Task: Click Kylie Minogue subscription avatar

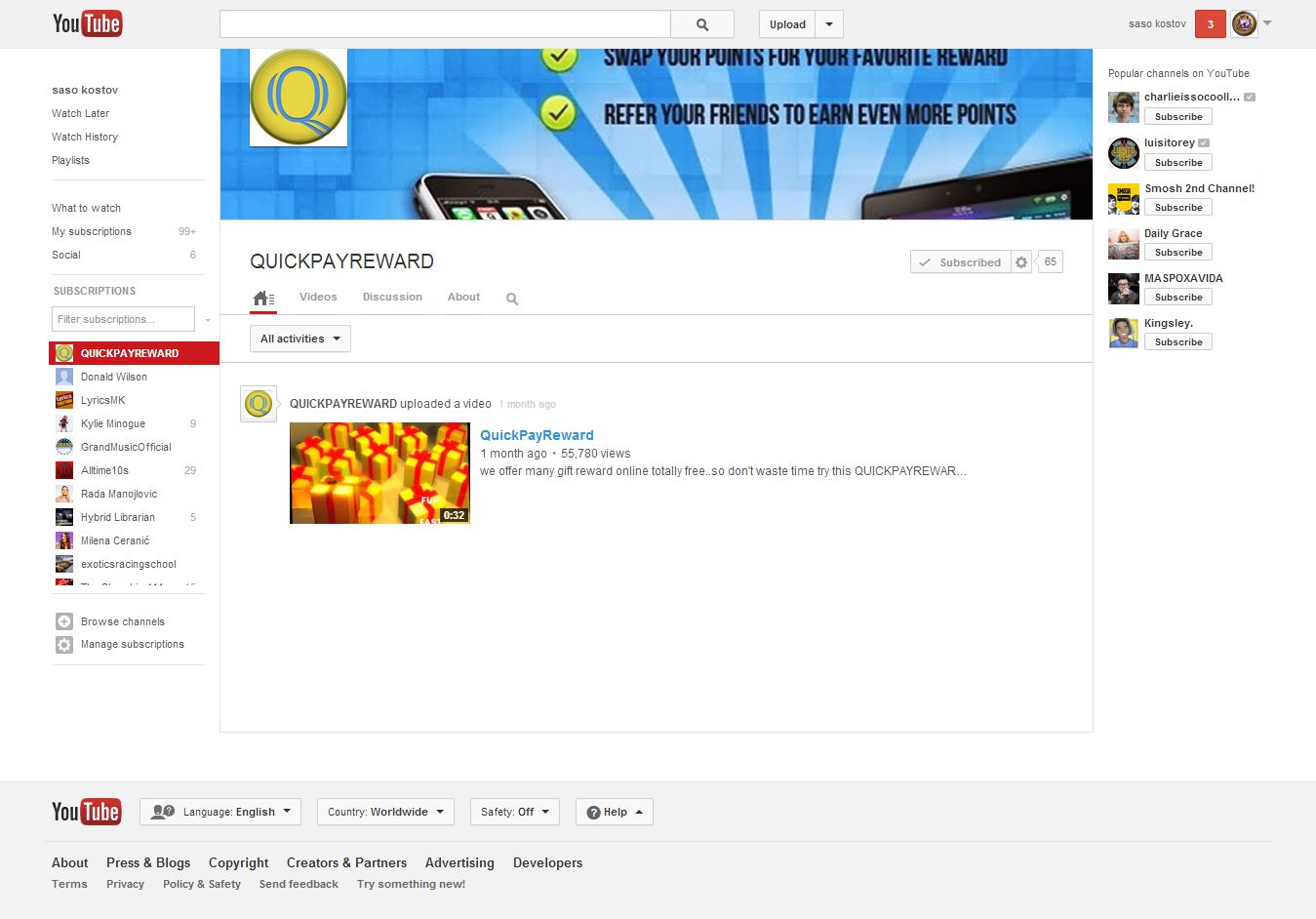Action: (x=64, y=423)
